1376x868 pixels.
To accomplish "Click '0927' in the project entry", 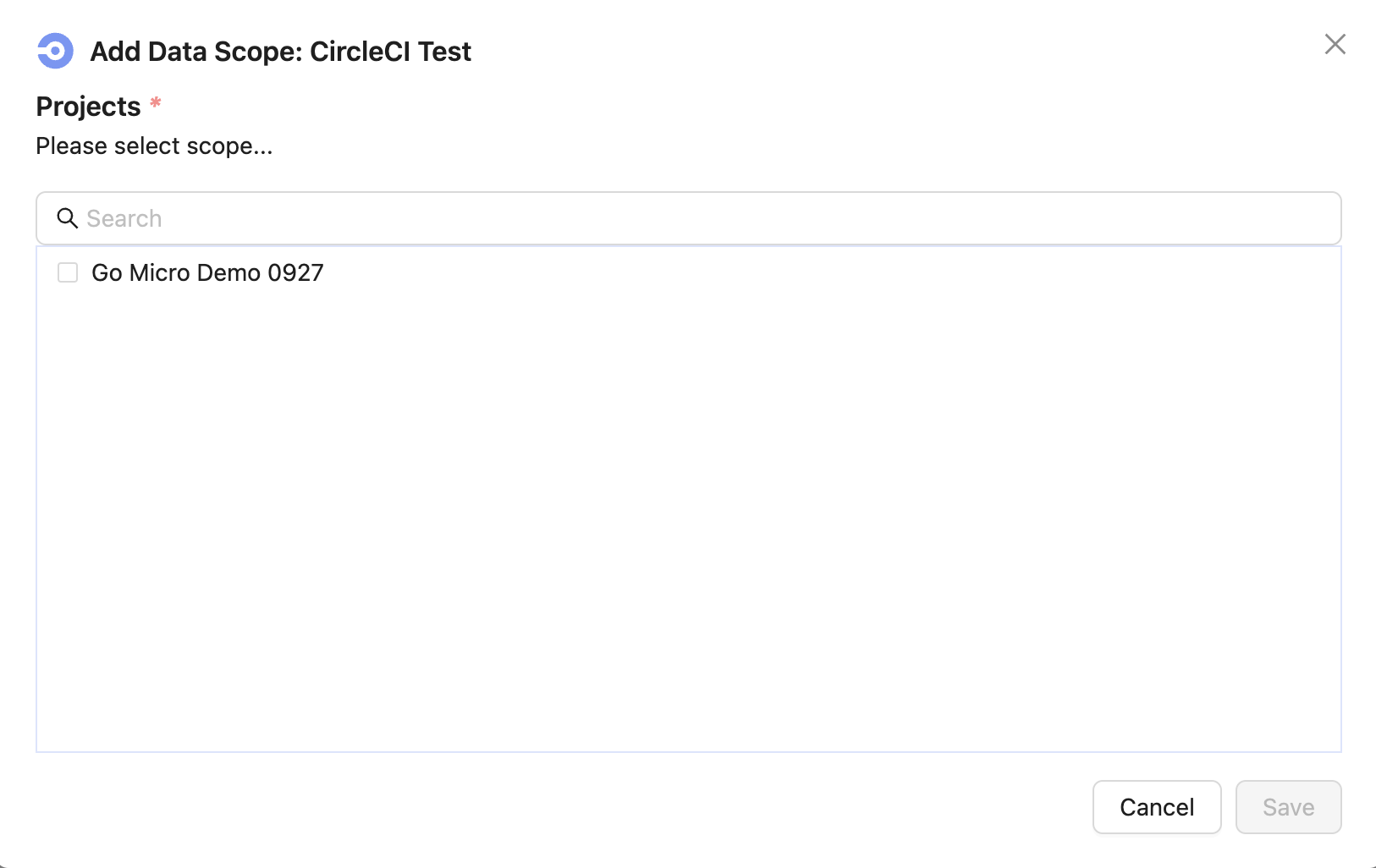I will click(295, 272).
